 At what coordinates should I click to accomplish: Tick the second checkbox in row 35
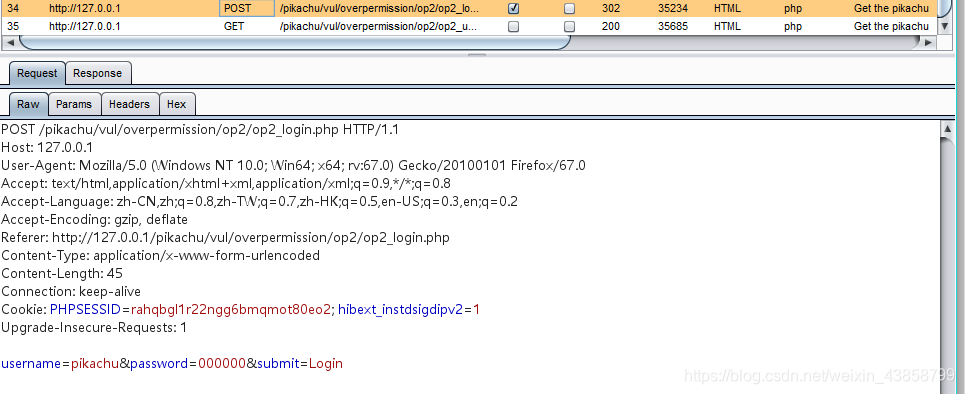tap(570, 26)
